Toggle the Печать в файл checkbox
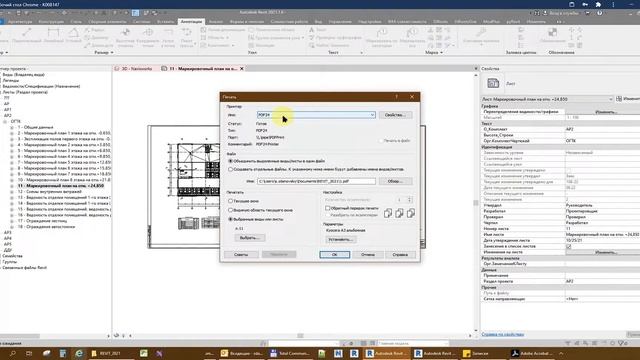 [x=381, y=141]
